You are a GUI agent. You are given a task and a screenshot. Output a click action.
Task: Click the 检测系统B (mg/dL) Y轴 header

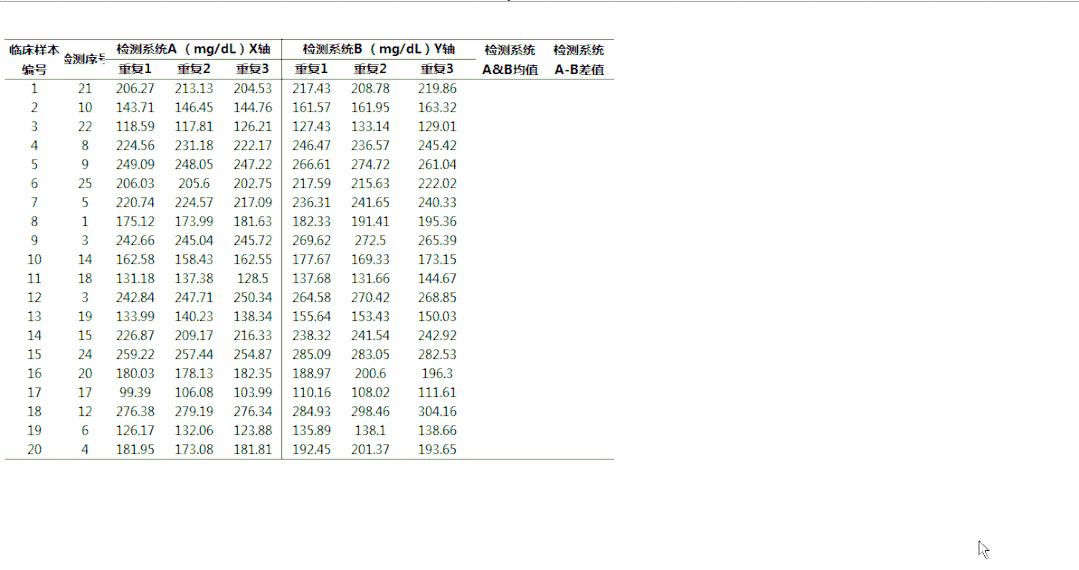coord(379,49)
